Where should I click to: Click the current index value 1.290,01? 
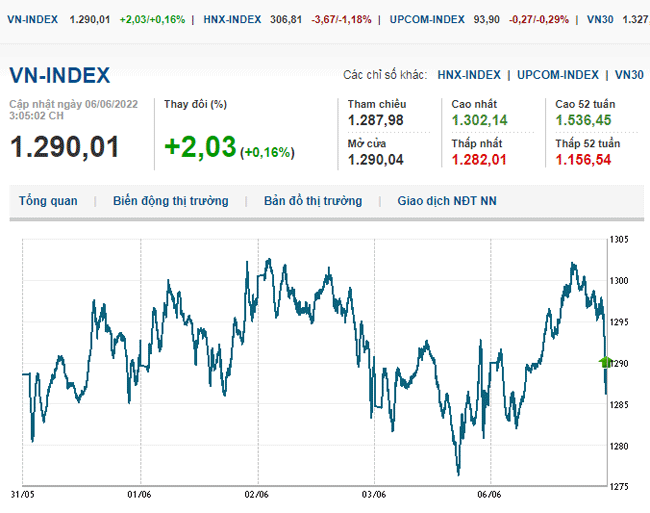pyautogui.click(x=64, y=147)
